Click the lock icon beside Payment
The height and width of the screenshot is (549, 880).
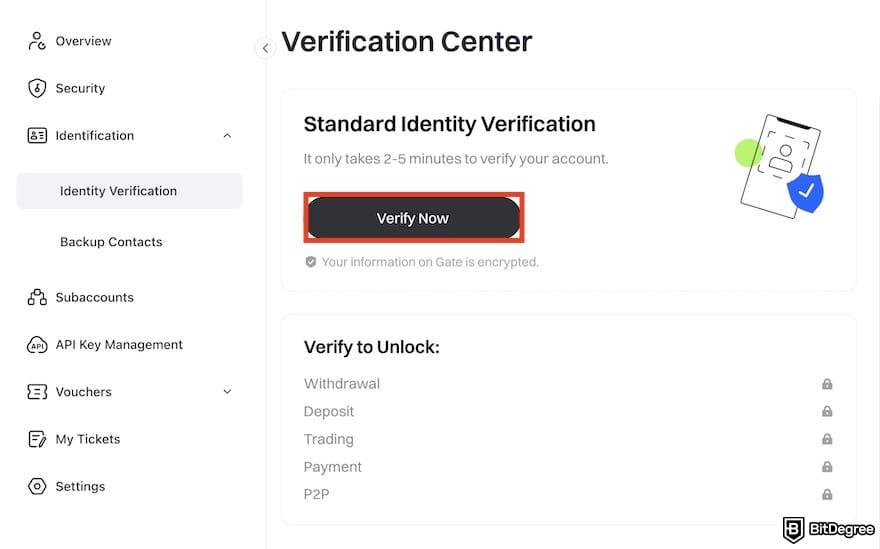coord(827,466)
